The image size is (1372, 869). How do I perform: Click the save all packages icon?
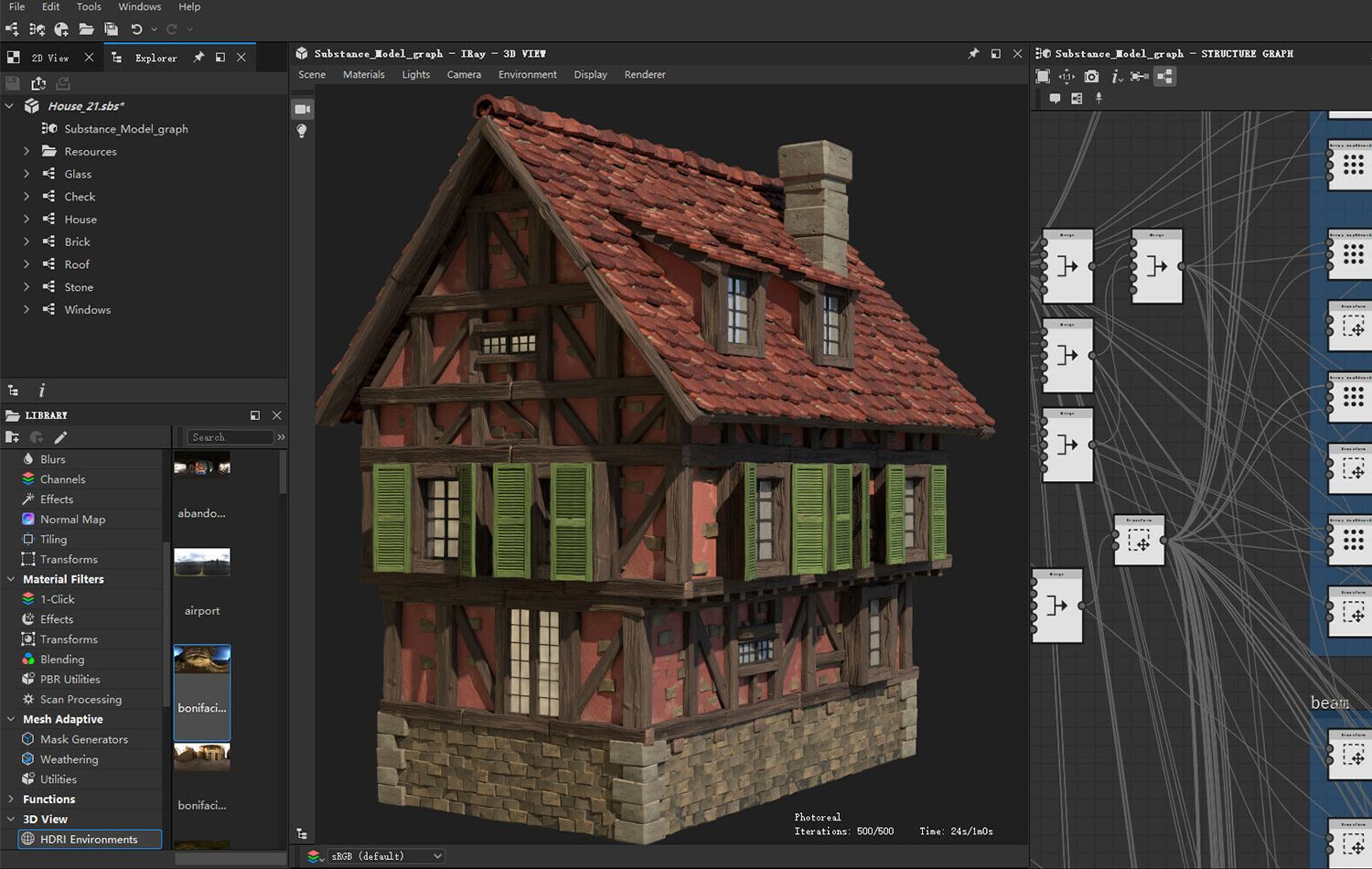[x=111, y=29]
